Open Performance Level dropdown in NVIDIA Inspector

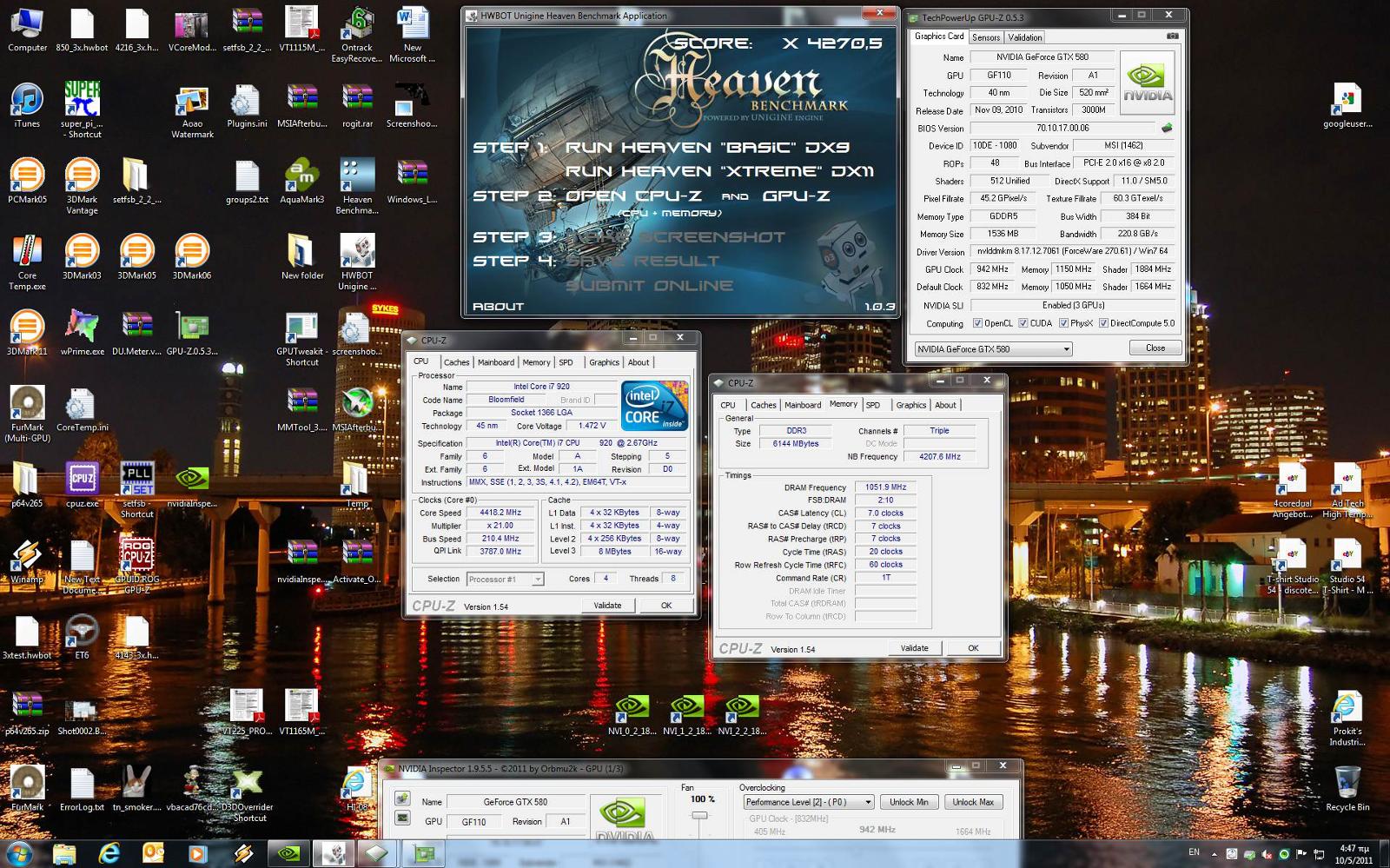(x=808, y=802)
